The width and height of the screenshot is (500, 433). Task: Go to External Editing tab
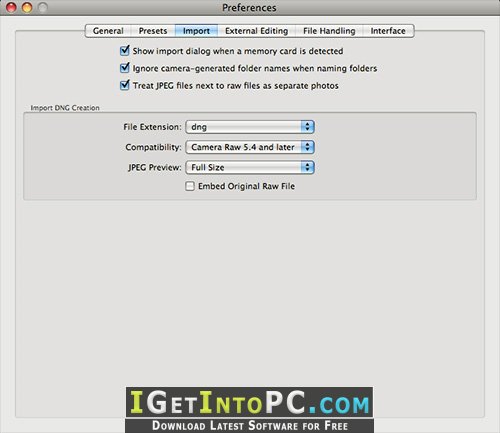(256, 31)
